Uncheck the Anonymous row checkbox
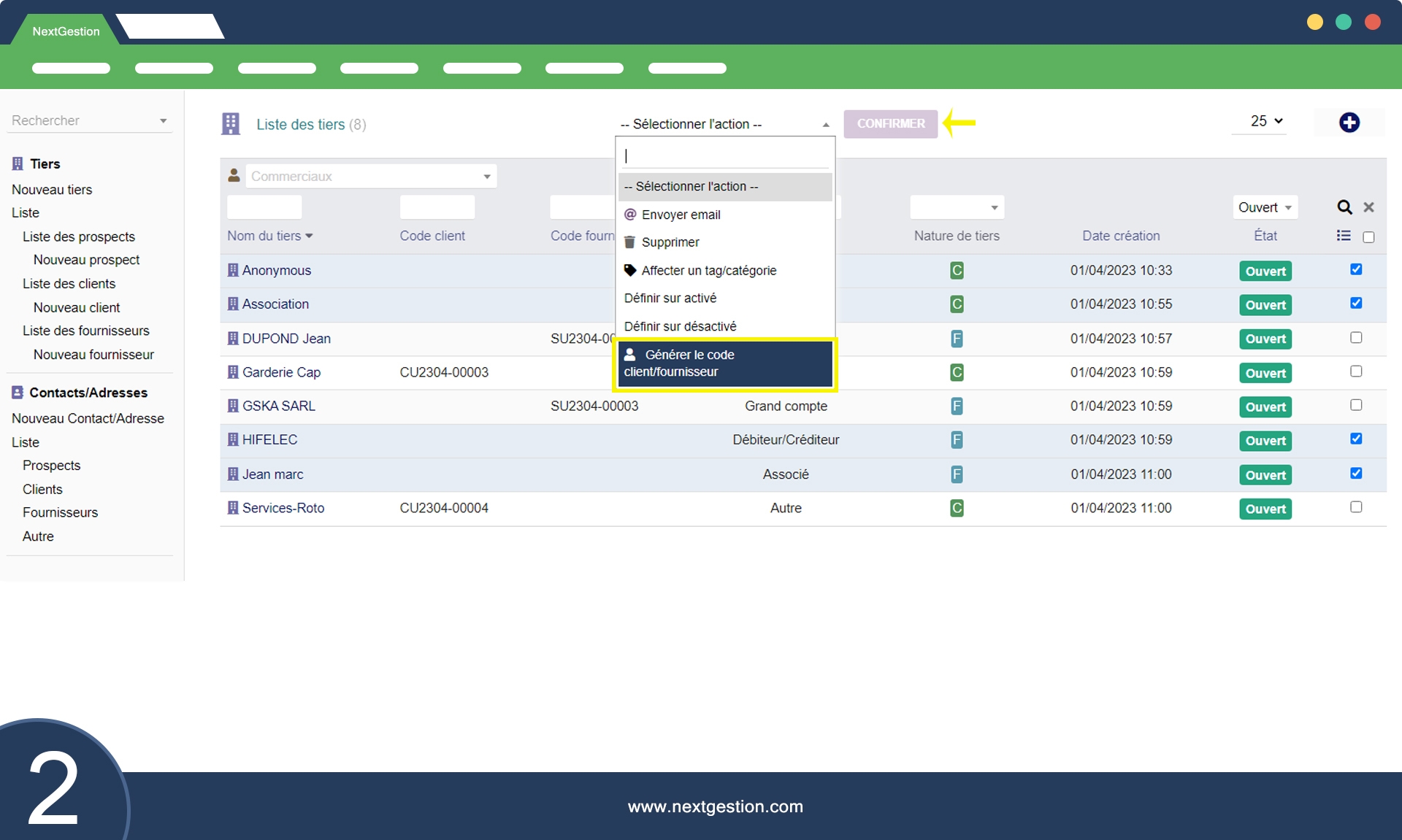 (x=1356, y=269)
